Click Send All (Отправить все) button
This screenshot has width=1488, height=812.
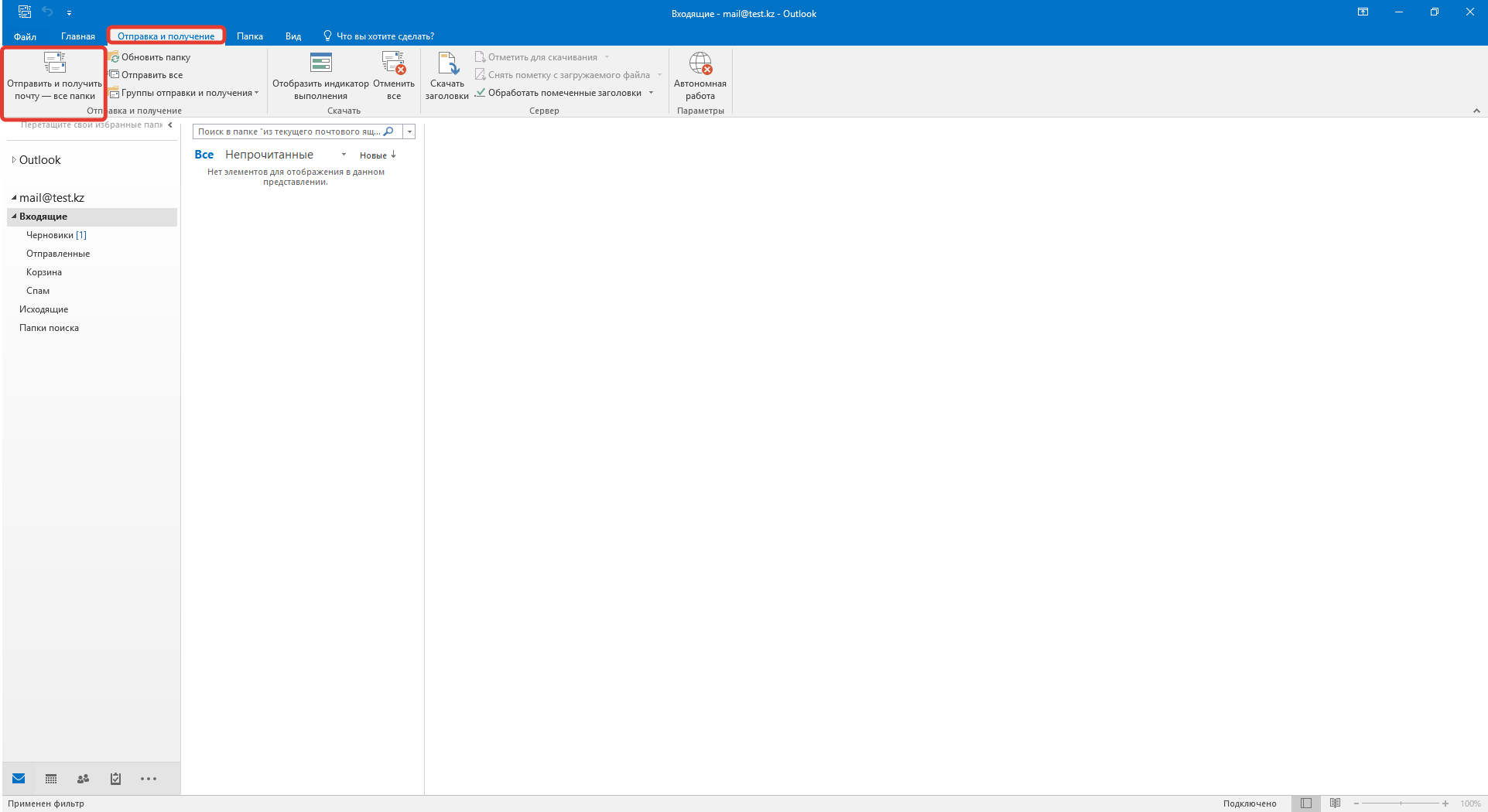point(145,75)
